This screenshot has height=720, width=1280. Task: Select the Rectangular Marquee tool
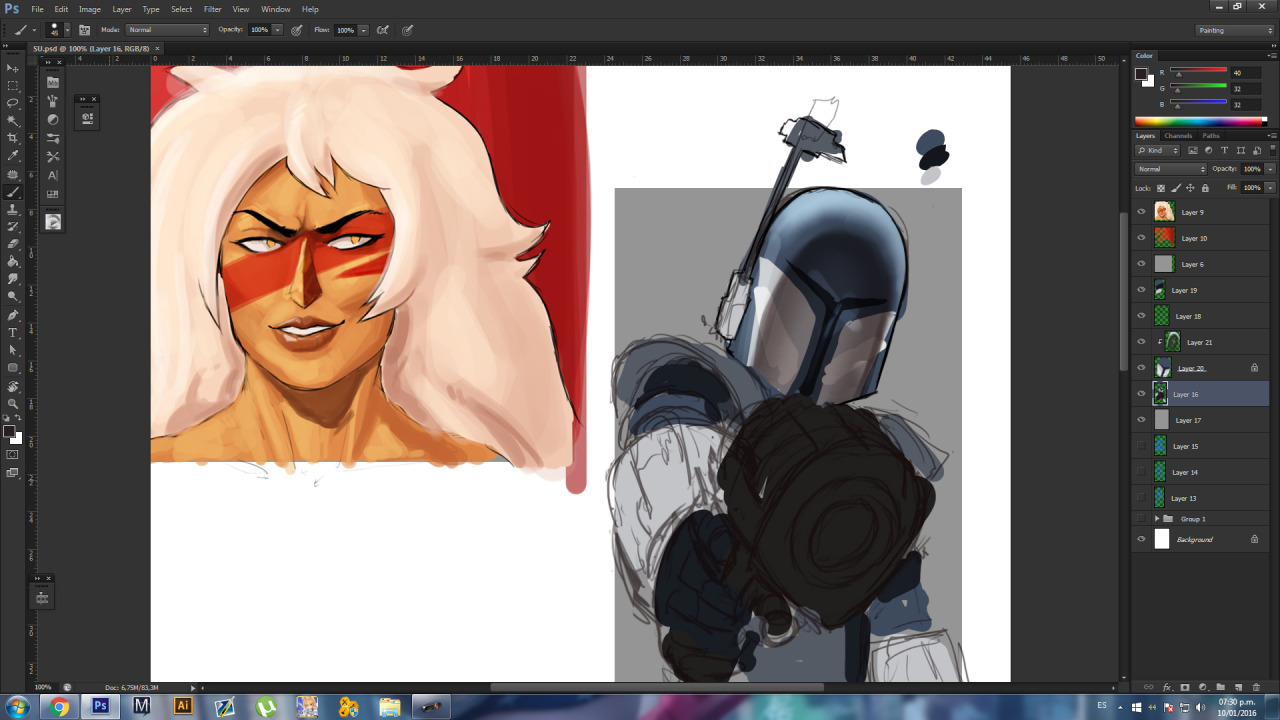(x=13, y=86)
